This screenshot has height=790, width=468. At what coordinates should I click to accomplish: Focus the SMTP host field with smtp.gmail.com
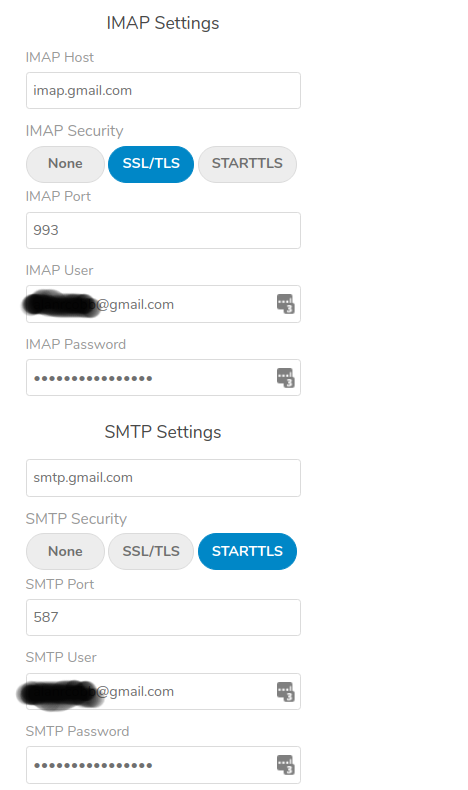coord(163,478)
